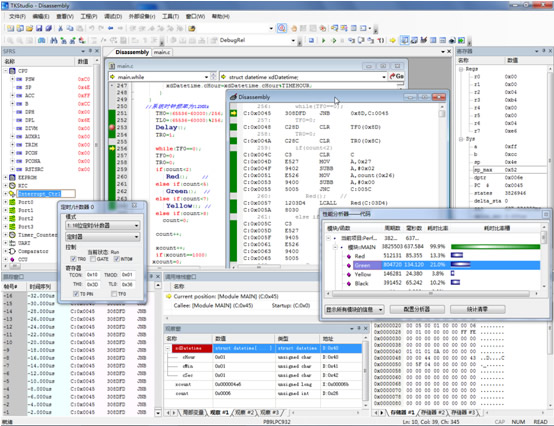The width and height of the screenshot is (554, 426).
Task: Click the TH0 value field
Action: tap(92, 284)
